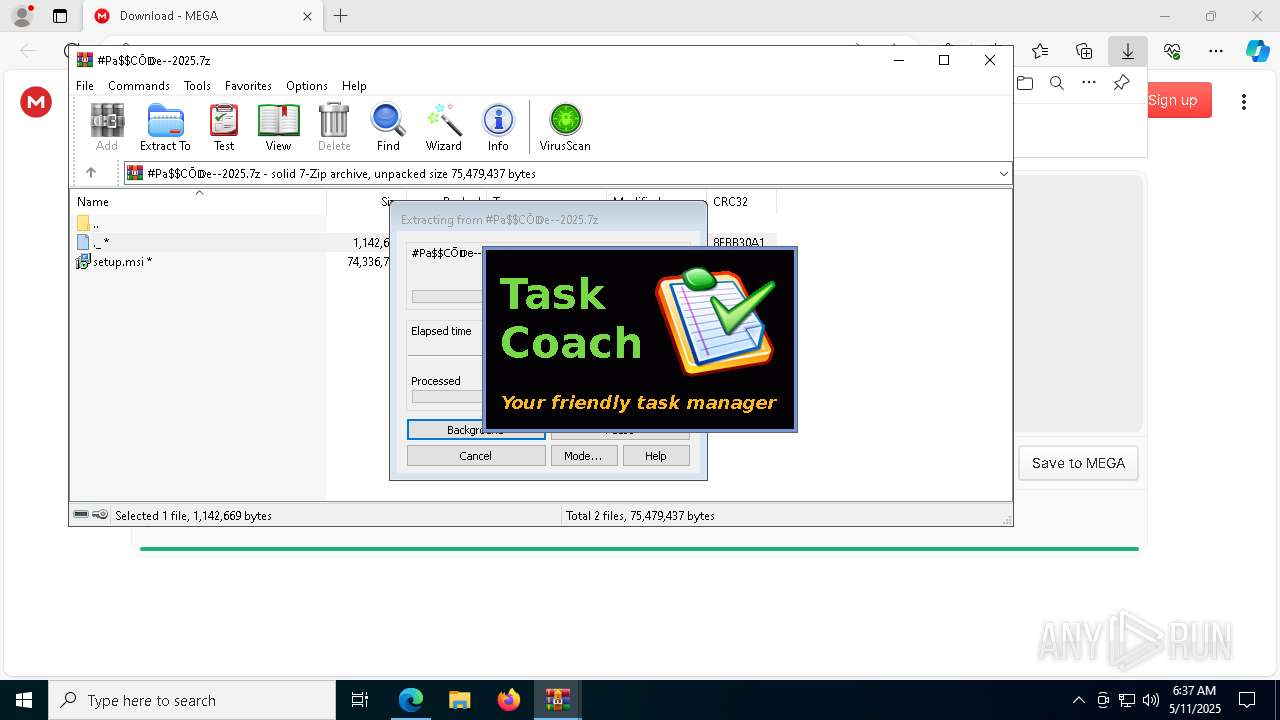Run VirusScan from the toolbar
This screenshot has width=1280, height=720.
tap(565, 127)
